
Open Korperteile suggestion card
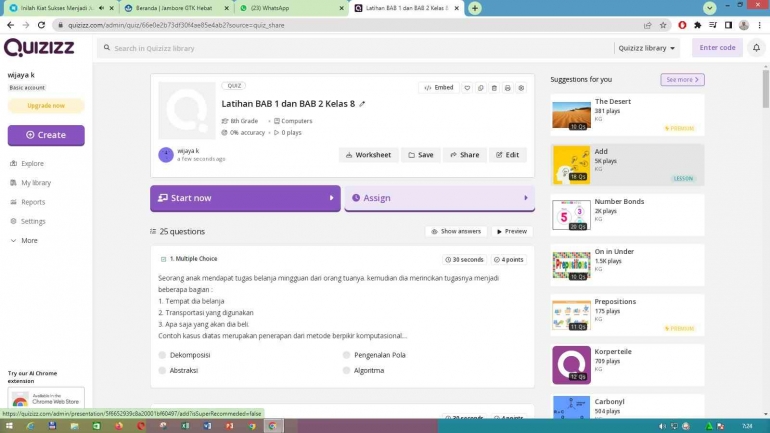(x=627, y=365)
